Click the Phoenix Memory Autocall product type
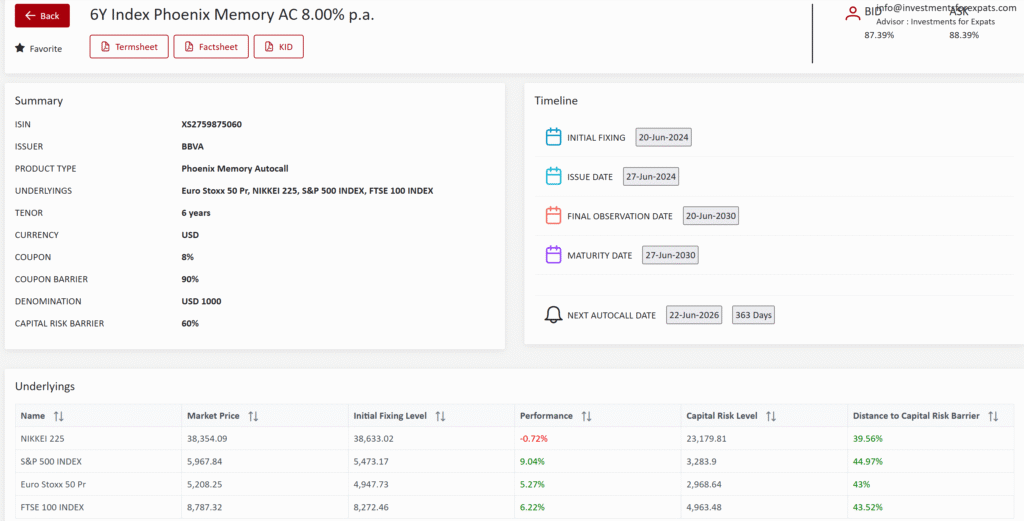Viewport: 1024px width, 521px height. tap(234, 168)
